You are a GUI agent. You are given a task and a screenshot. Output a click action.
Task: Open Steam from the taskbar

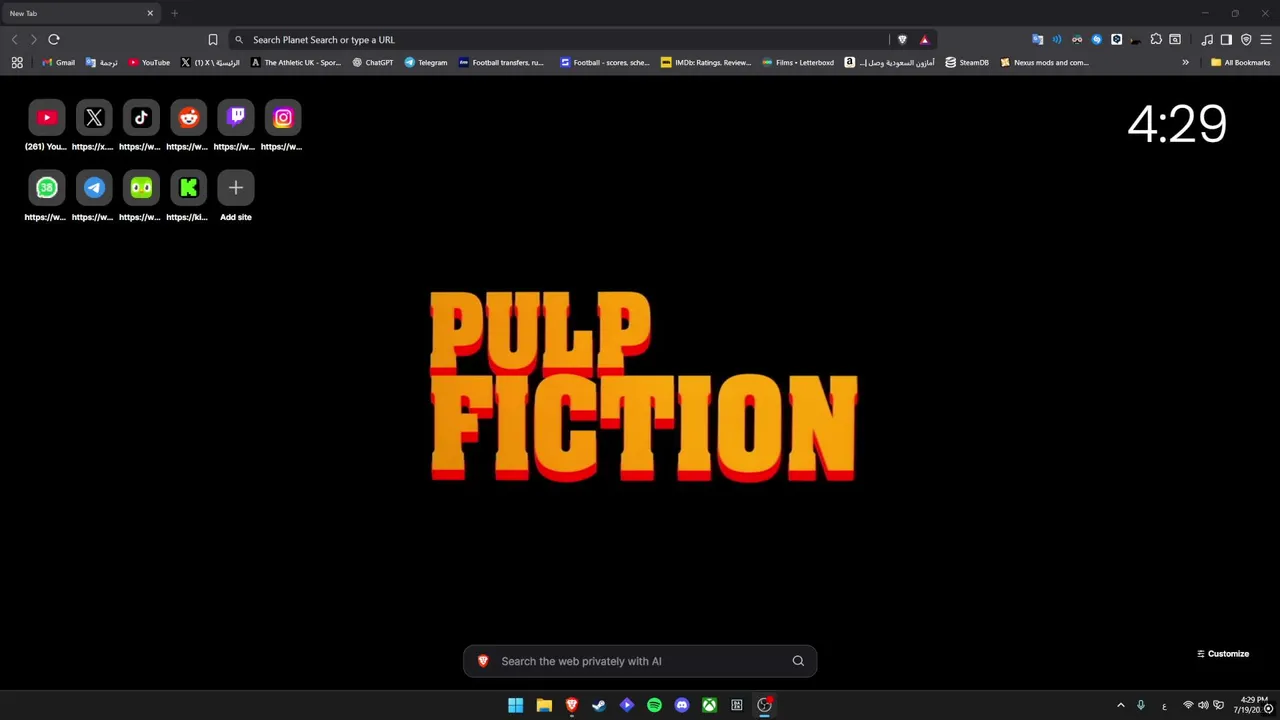pos(599,705)
